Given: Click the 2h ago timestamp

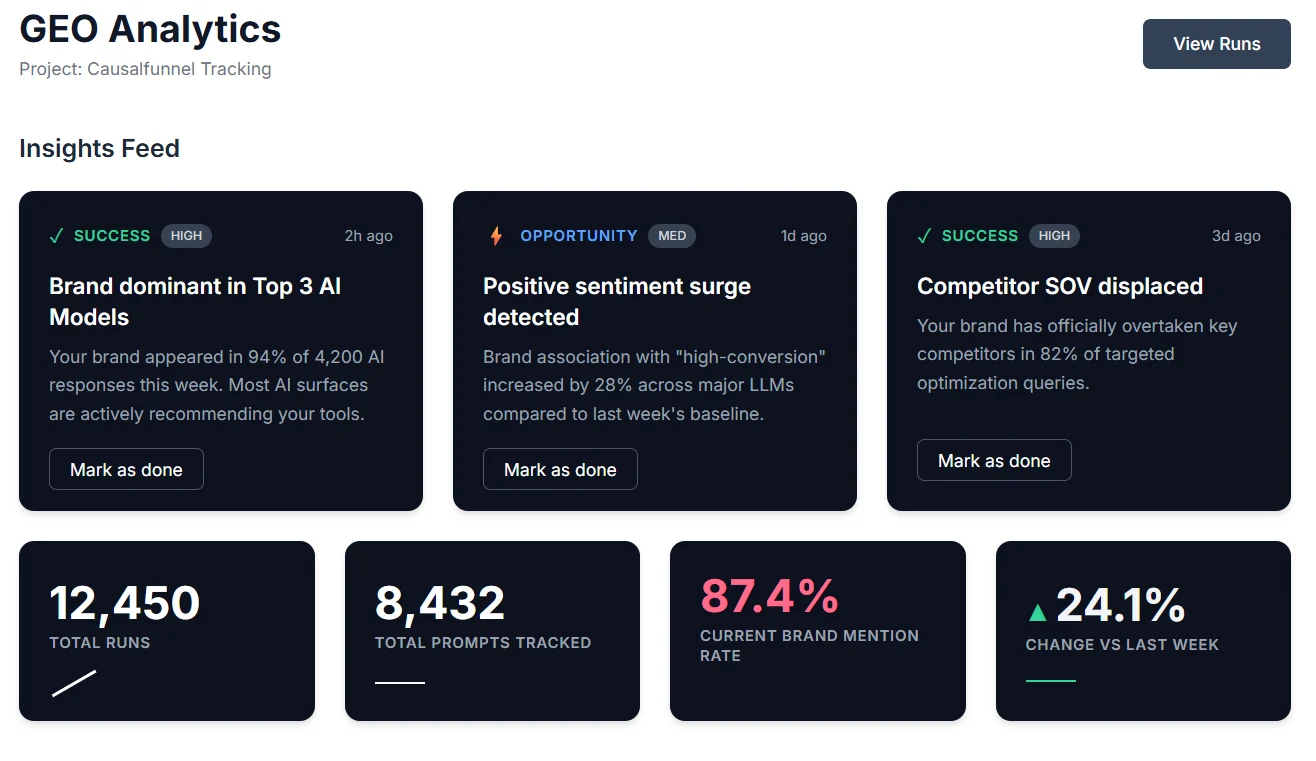Looking at the screenshot, I should [369, 236].
